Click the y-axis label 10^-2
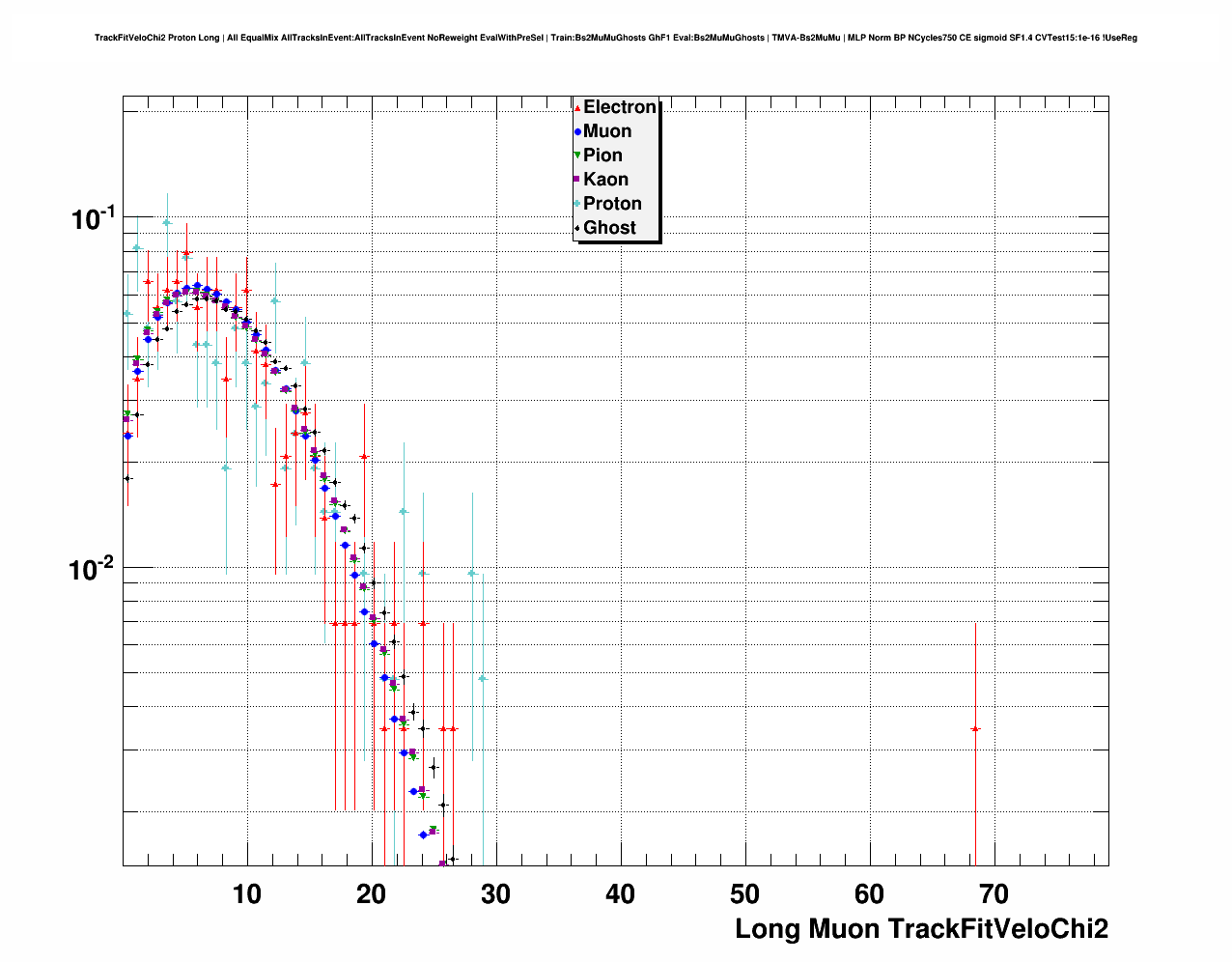 click(x=92, y=568)
